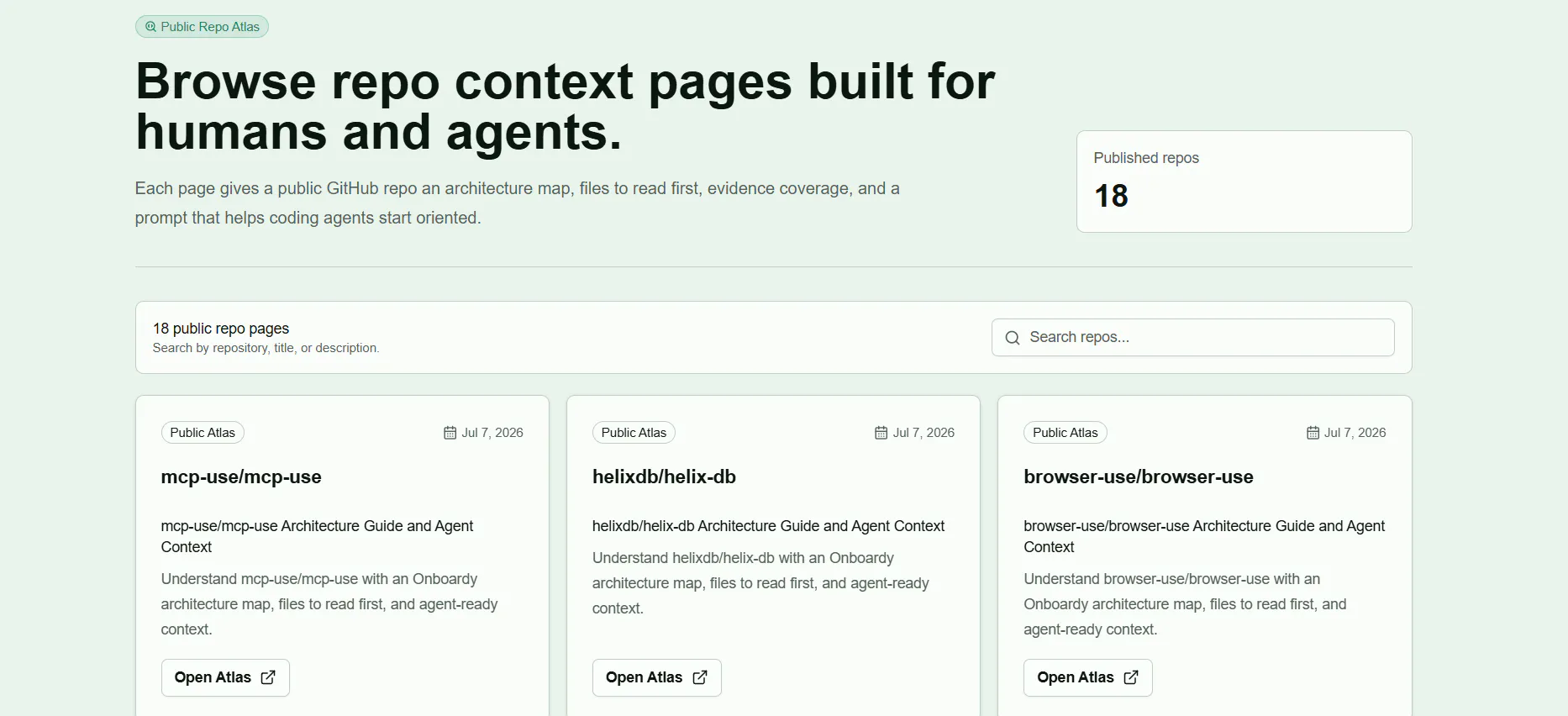Screen dimensions: 1568x716
Task: Click external-link icon in helix-db Open Atlas button
Action: pos(700,677)
